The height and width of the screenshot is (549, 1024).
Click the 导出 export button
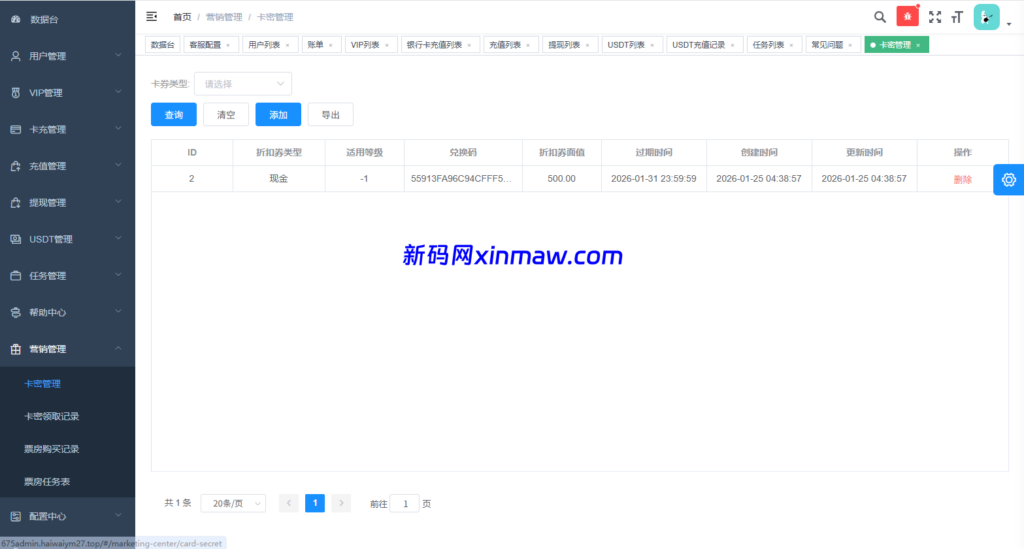(330, 114)
